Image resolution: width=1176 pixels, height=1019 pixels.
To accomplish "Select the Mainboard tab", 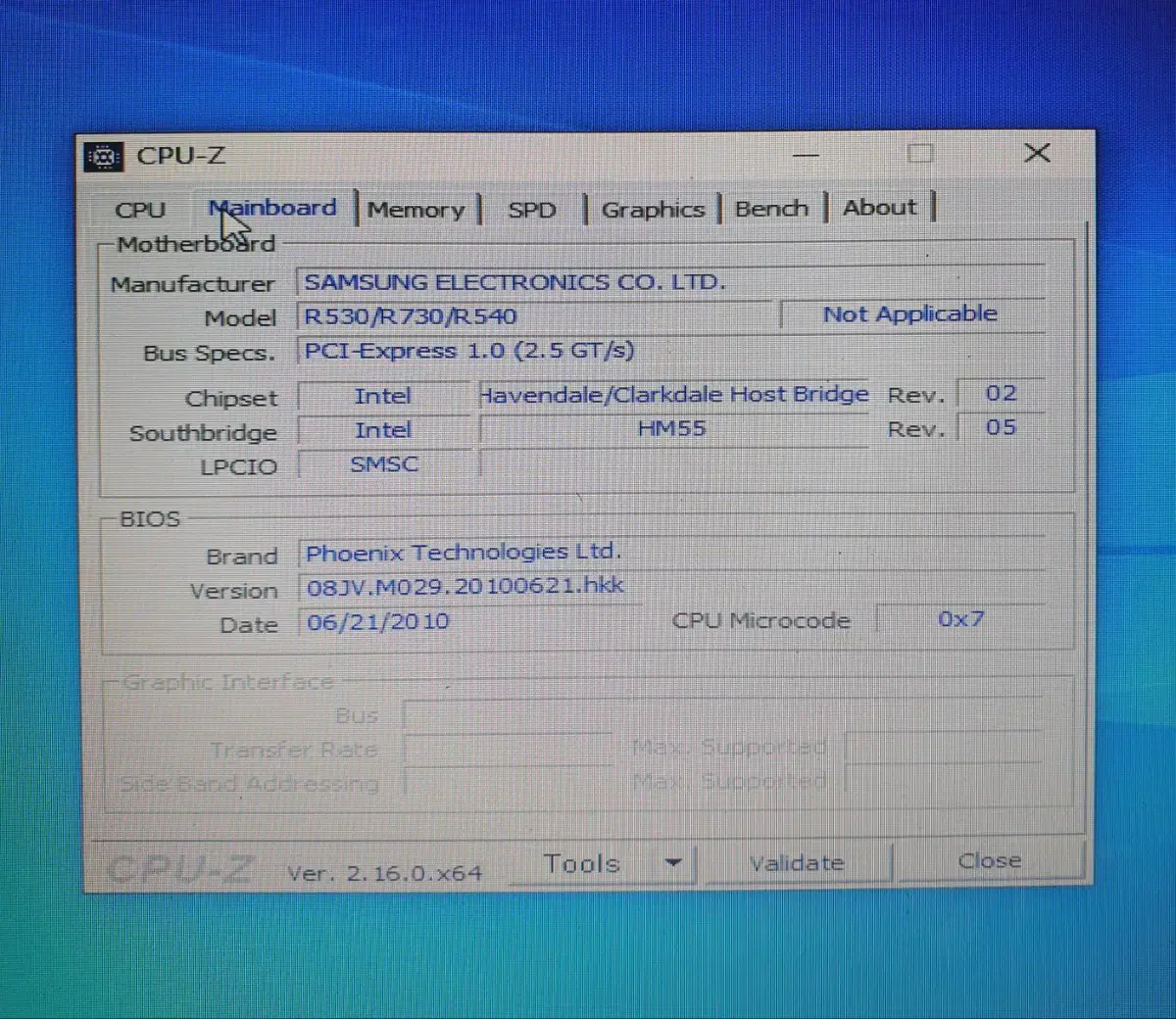I will (272, 208).
